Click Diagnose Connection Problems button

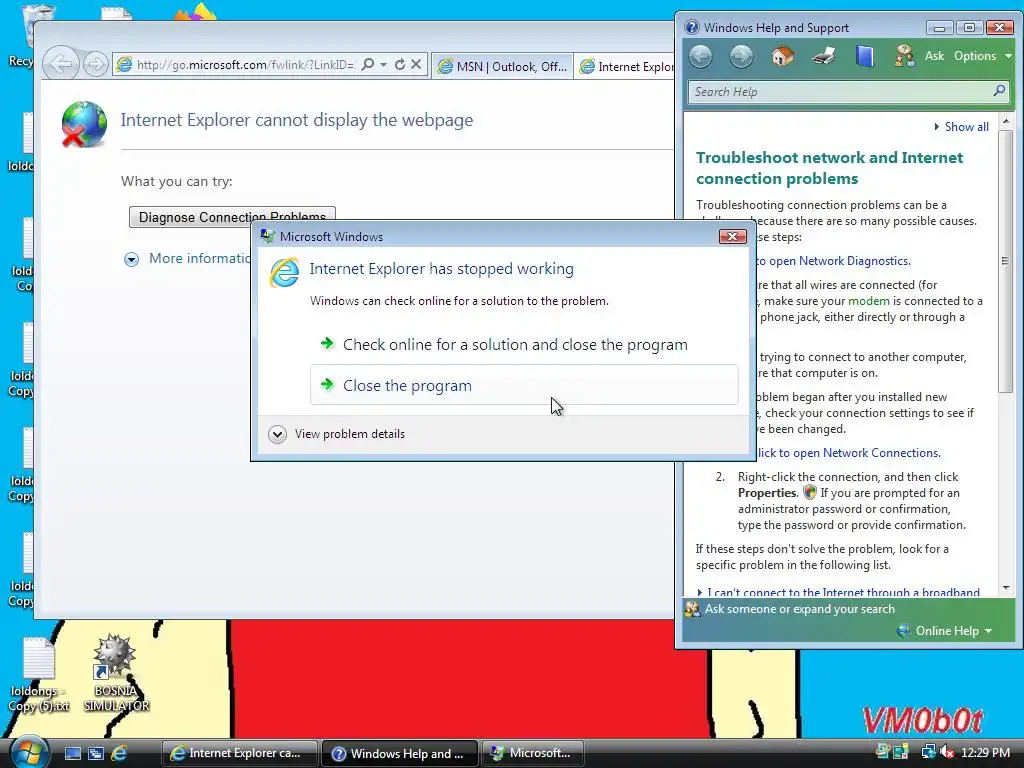point(232,216)
